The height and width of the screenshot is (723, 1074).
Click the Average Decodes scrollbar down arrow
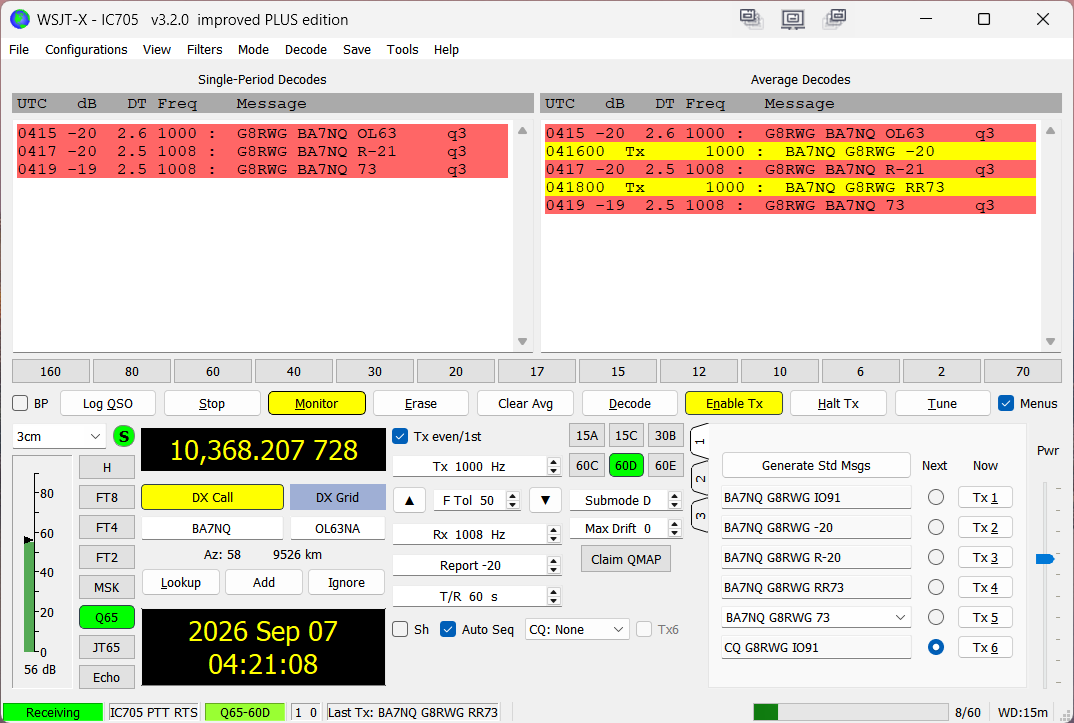(1050, 341)
